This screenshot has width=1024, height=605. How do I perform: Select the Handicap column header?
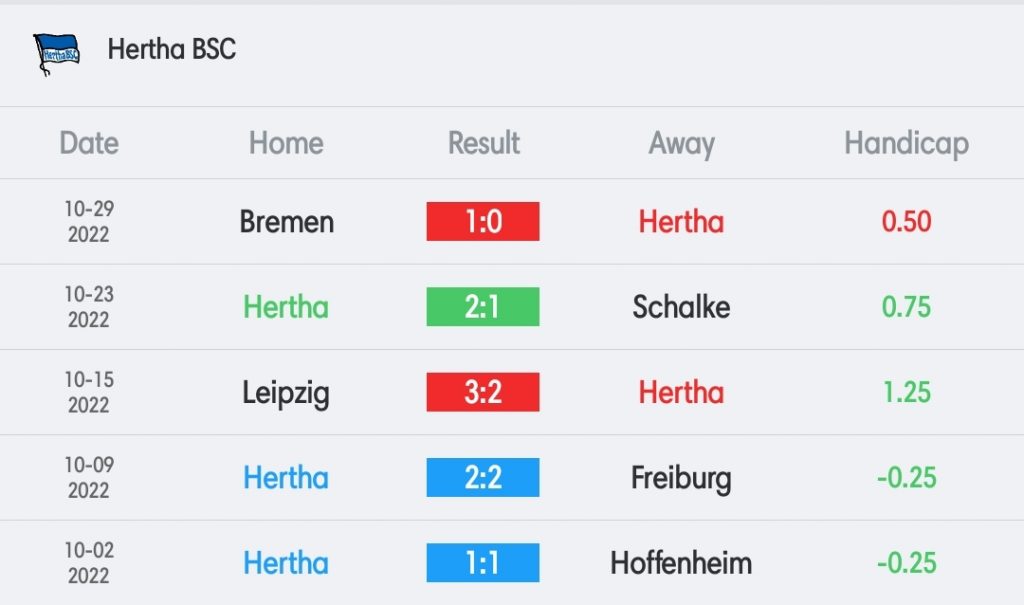906,144
